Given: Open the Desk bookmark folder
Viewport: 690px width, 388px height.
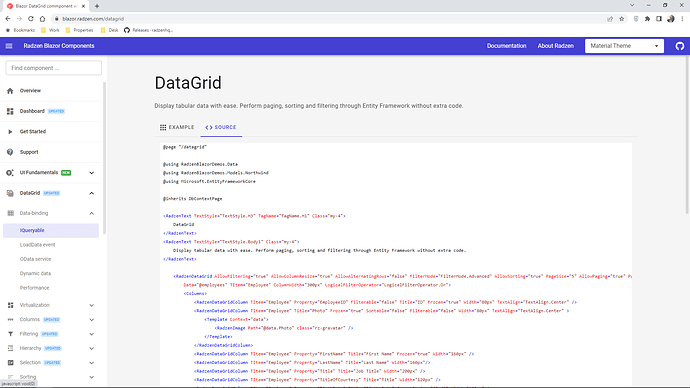Looking at the screenshot, I should [110, 30].
